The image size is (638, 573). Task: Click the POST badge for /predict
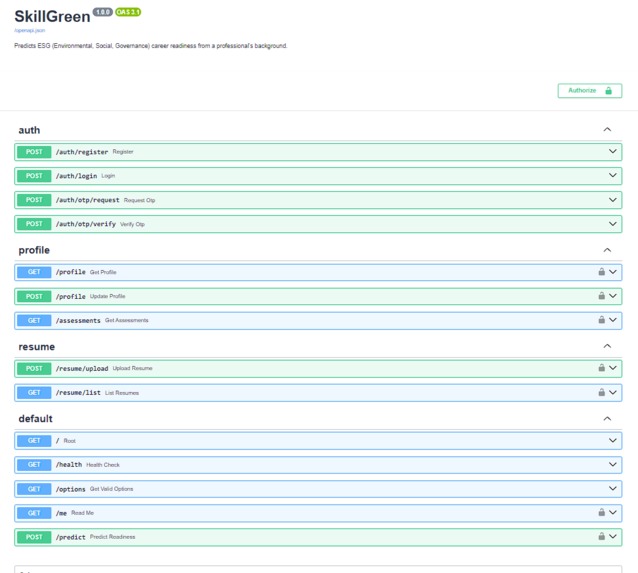pos(34,537)
